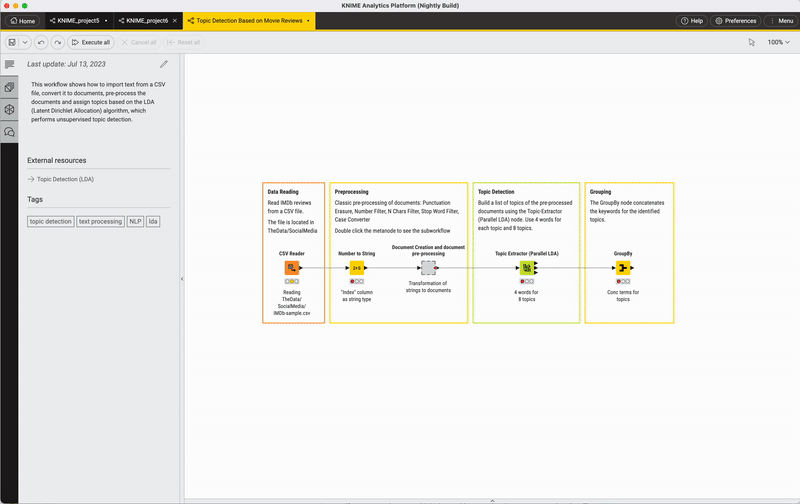Screen dimensions: 800x504
Task: Click the Cancel all button
Action: [x=139, y=42]
